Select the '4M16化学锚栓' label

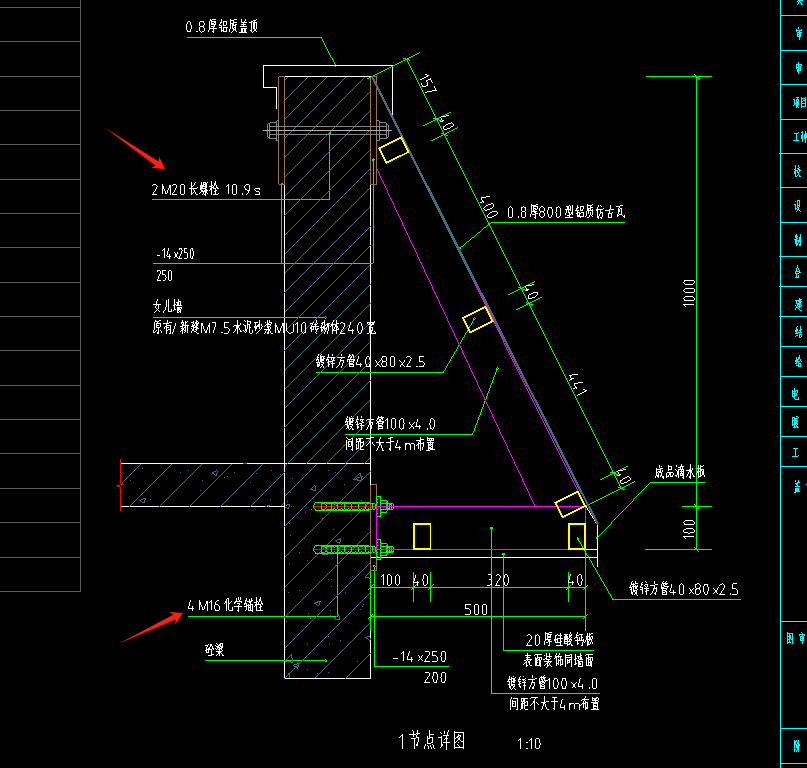225,605
